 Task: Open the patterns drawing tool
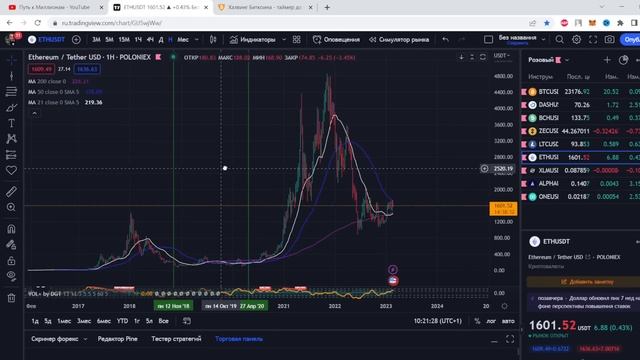coord(11,139)
